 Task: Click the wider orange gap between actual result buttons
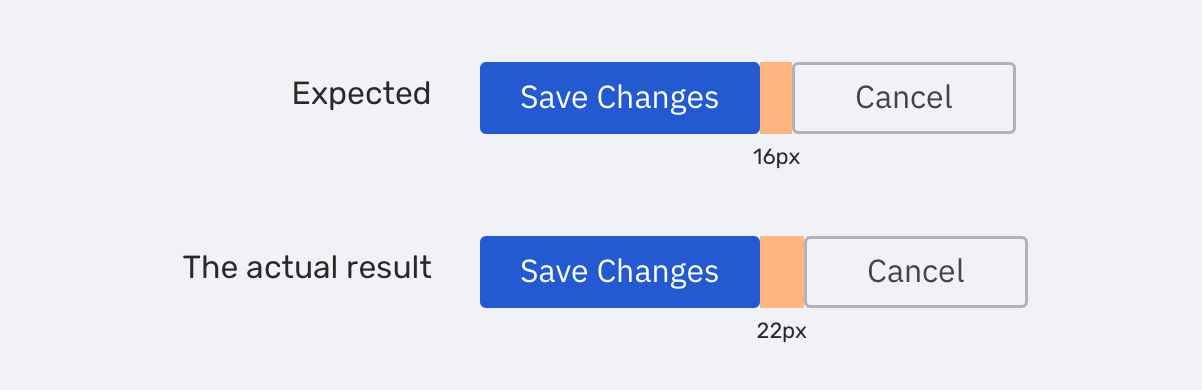click(x=782, y=272)
